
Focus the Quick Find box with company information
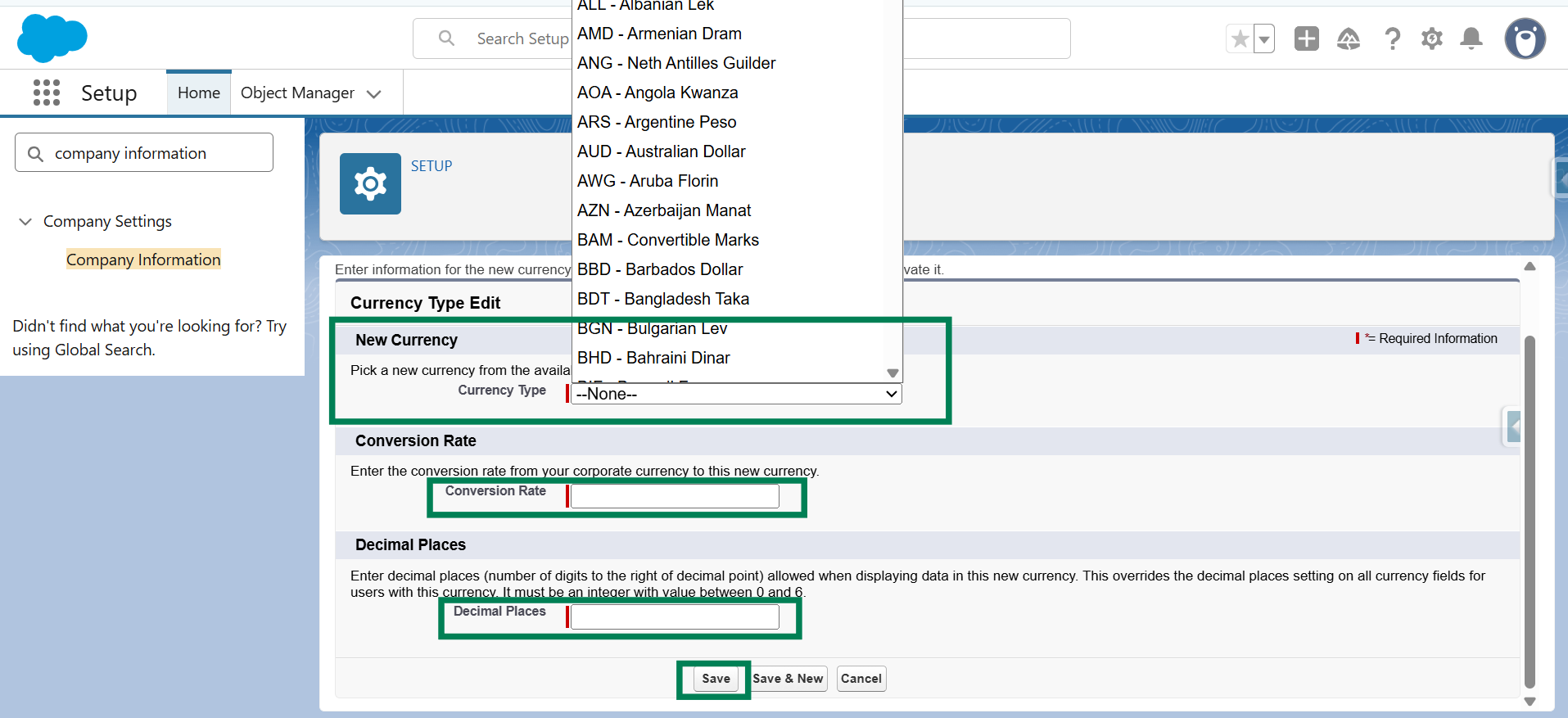click(x=144, y=153)
